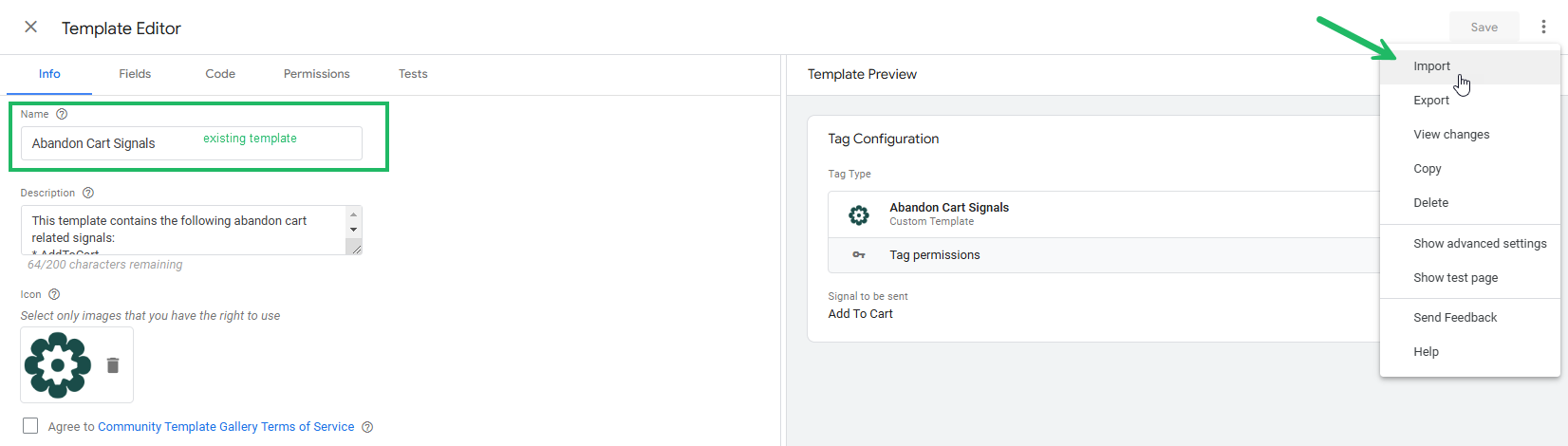Click the help icon next to Name
The width and height of the screenshot is (1568, 446).
pyautogui.click(x=62, y=114)
